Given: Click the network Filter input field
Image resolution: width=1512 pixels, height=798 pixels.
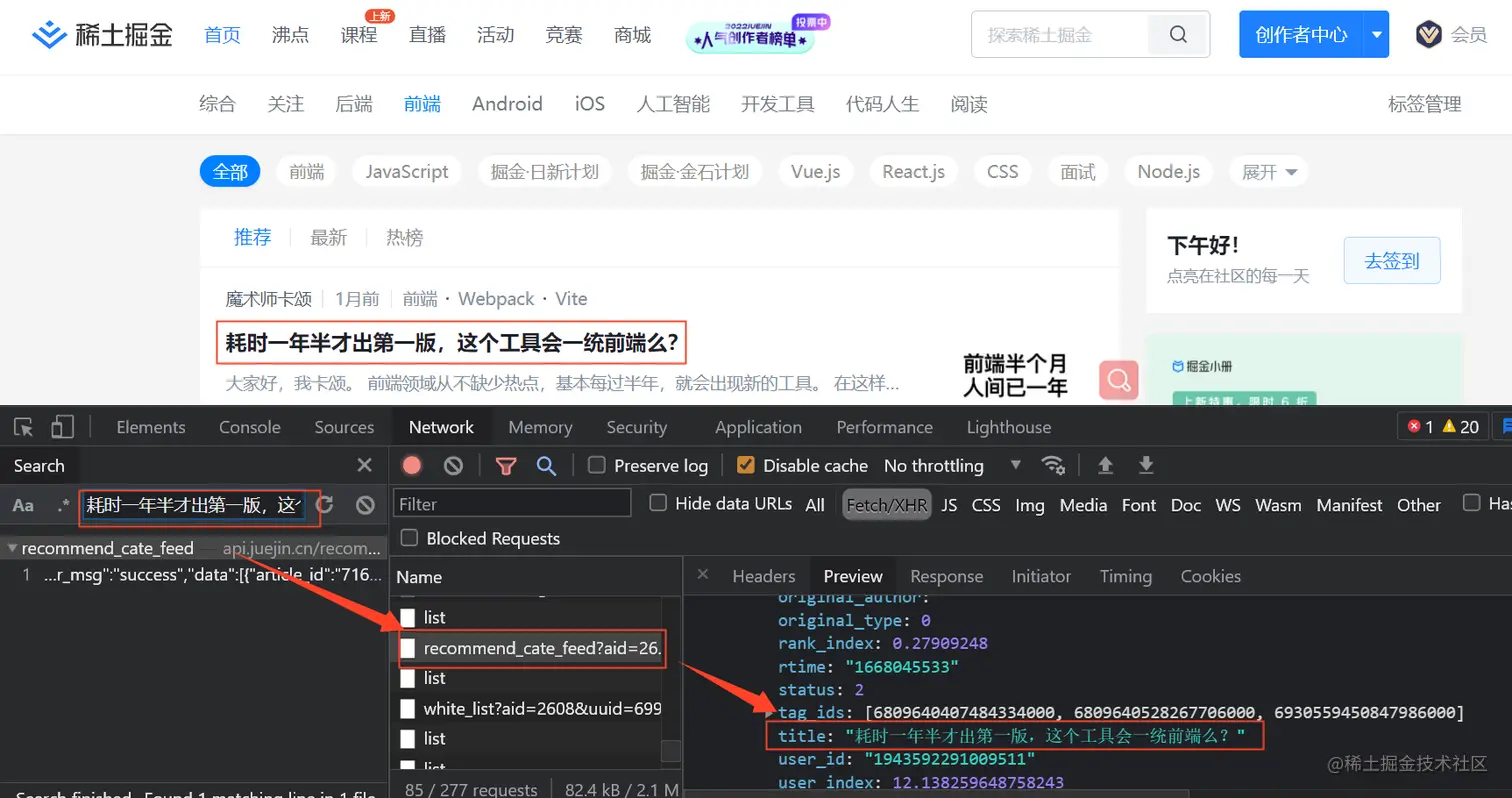Looking at the screenshot, I should 512,503.
